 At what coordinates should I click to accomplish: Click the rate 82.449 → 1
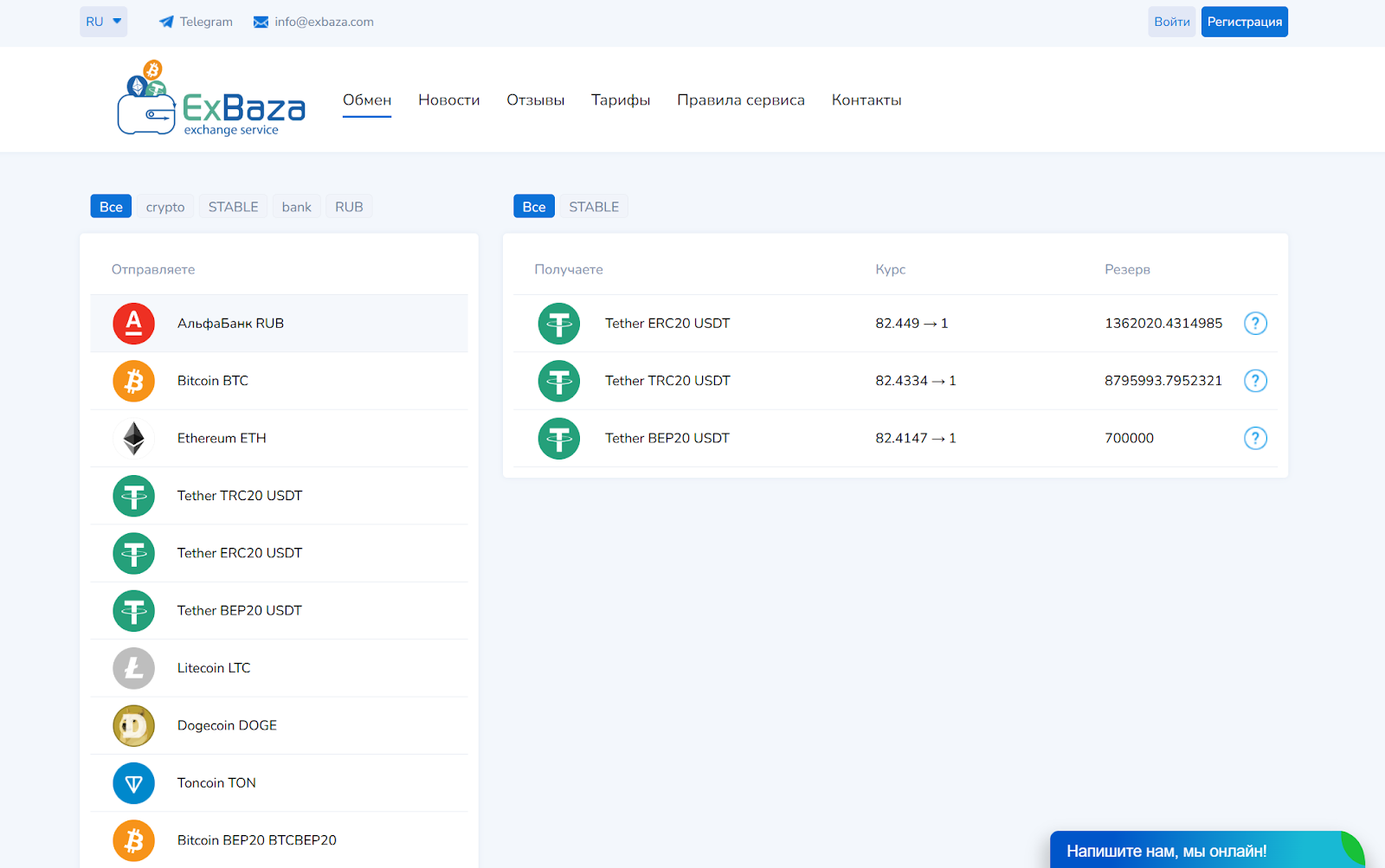(912, 324)
